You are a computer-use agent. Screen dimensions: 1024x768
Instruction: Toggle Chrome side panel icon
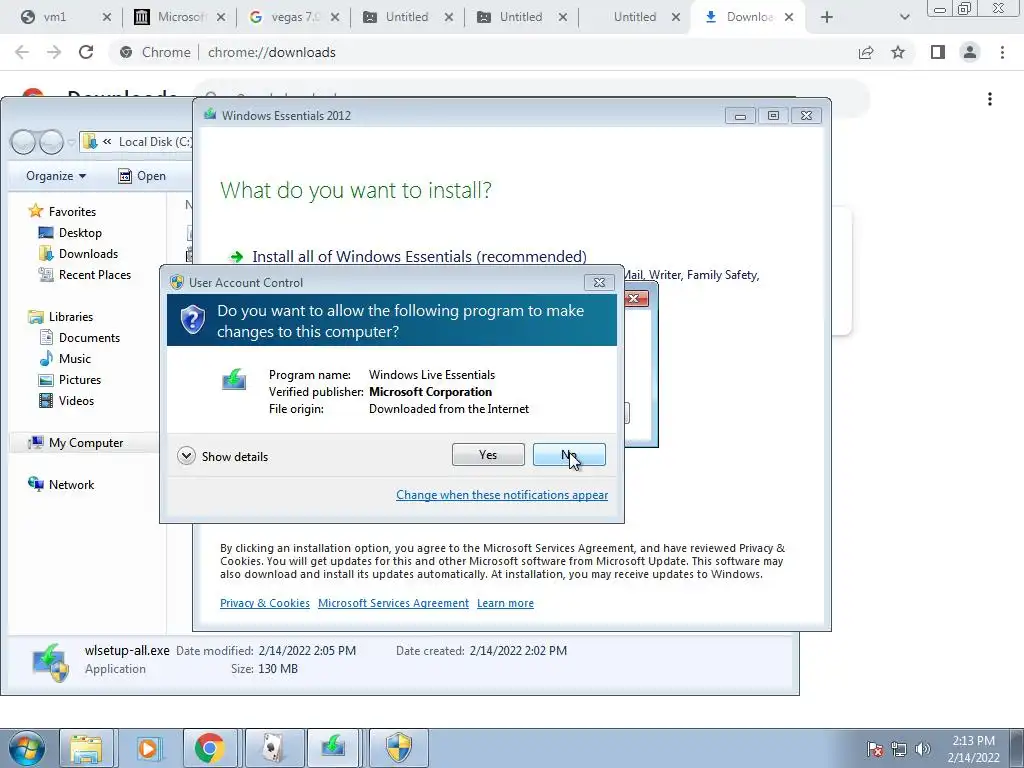click(x=938, y=52)
